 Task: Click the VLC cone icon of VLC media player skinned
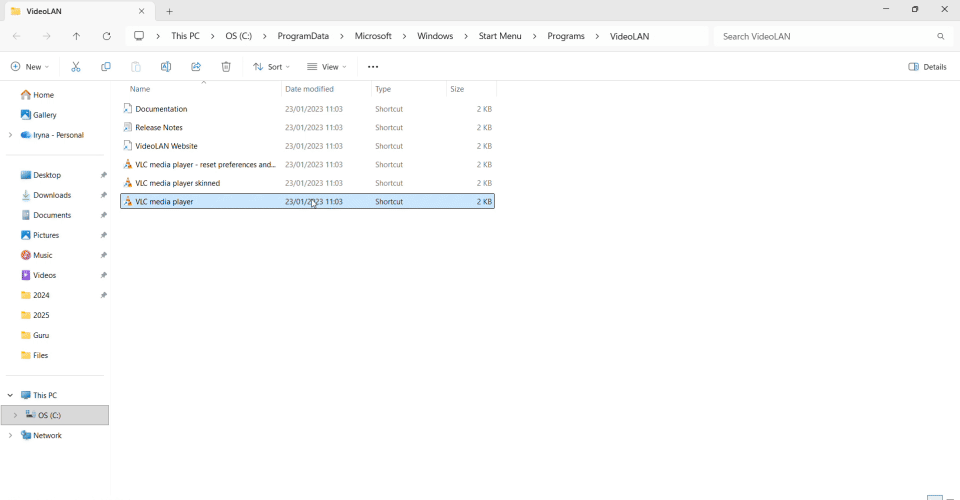127,182
